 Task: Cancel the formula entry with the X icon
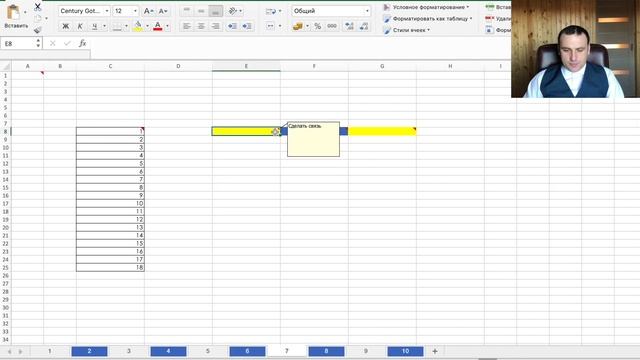pos(52,43)
